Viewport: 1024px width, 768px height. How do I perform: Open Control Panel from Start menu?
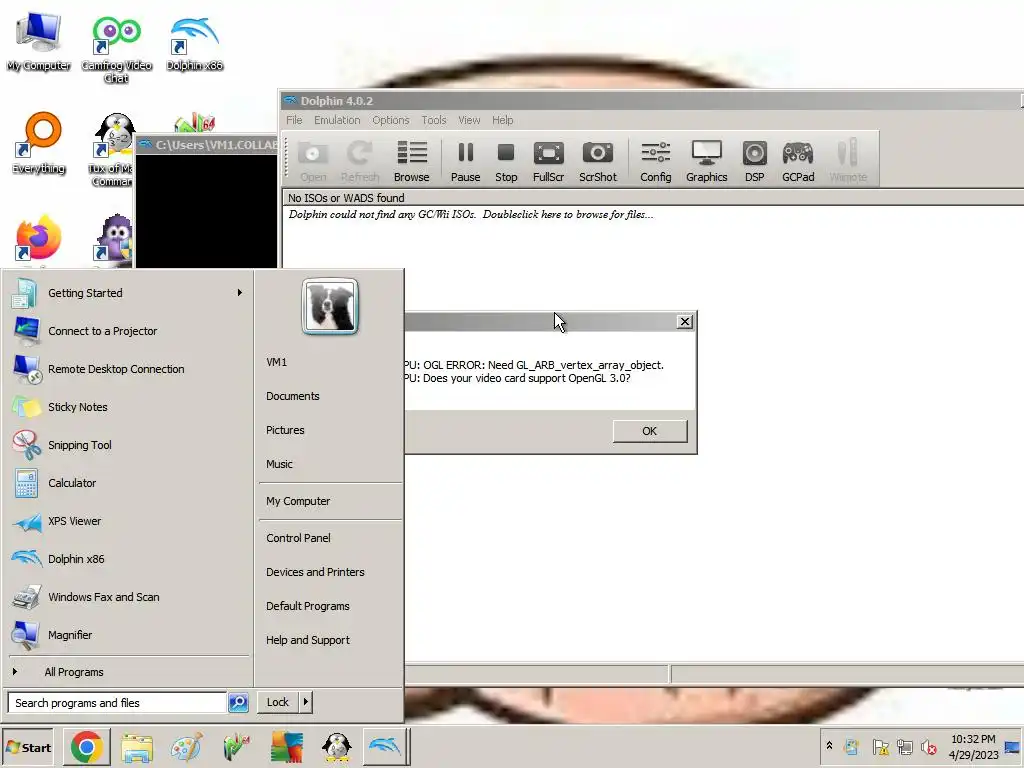point(298,538)
